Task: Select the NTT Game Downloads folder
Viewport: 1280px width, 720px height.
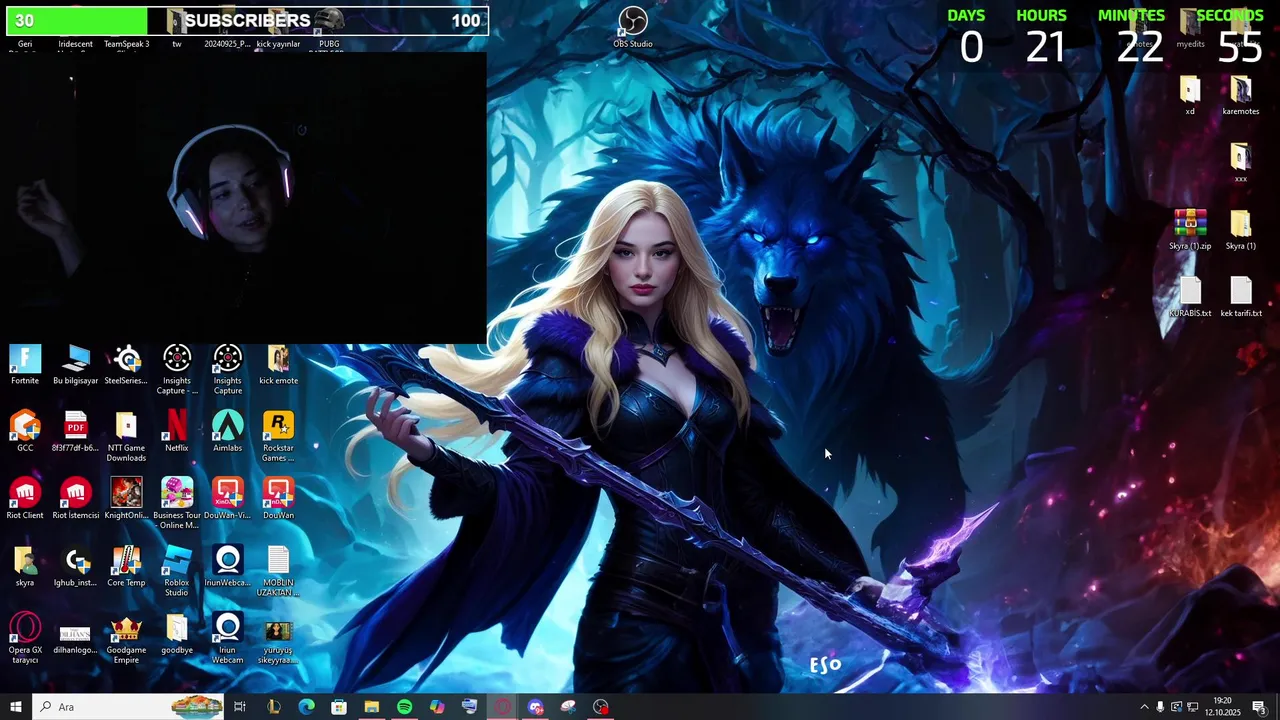Action: 126,437
